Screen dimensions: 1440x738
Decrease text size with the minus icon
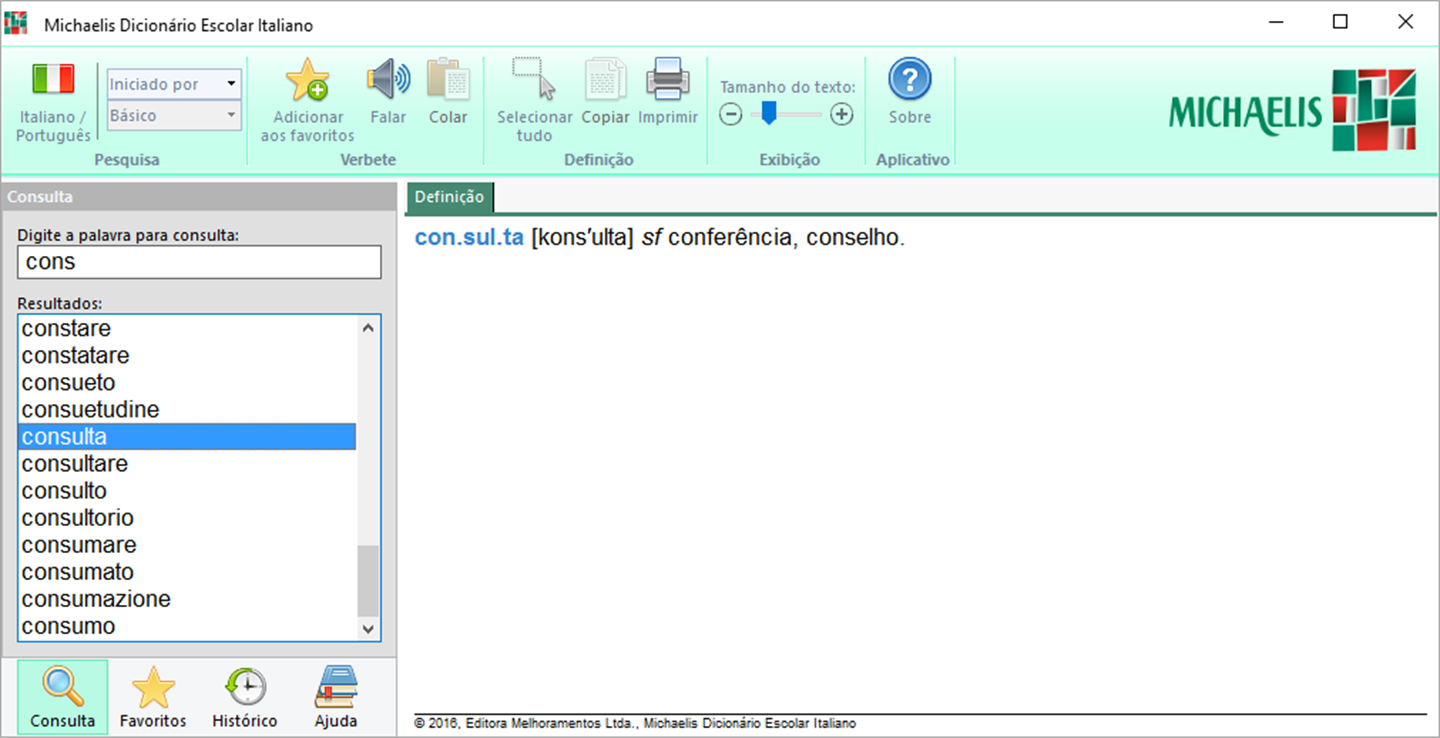[731, 115]
